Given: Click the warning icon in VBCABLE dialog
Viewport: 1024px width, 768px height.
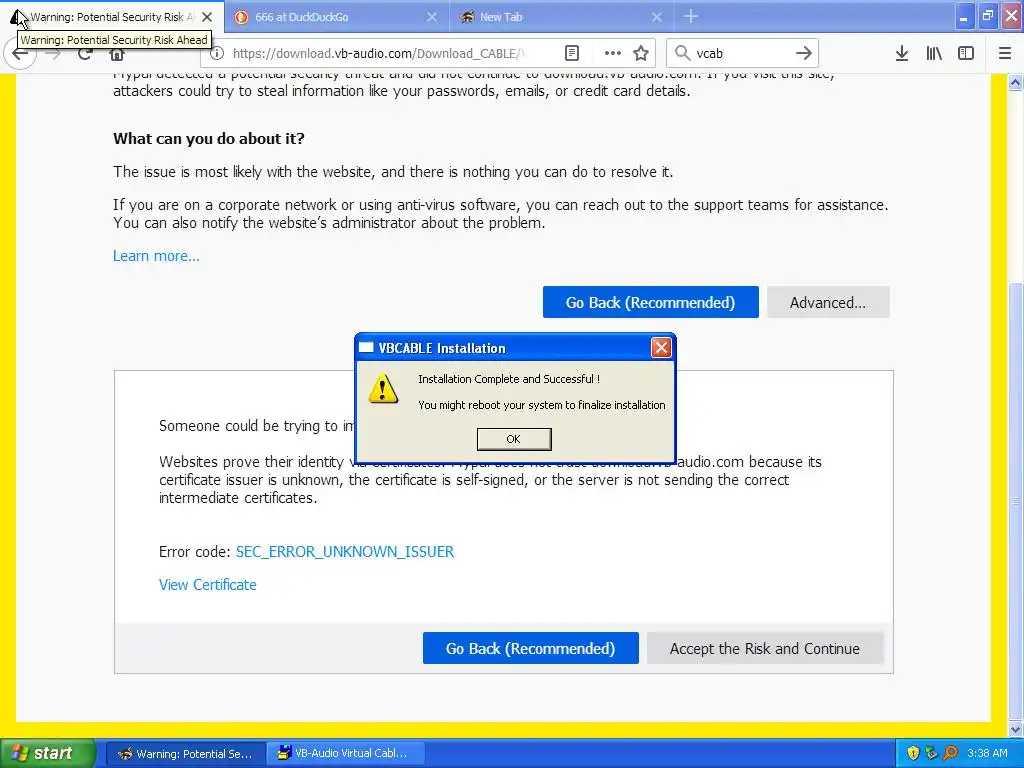Looking at the screenshot, I should (383, 388).
